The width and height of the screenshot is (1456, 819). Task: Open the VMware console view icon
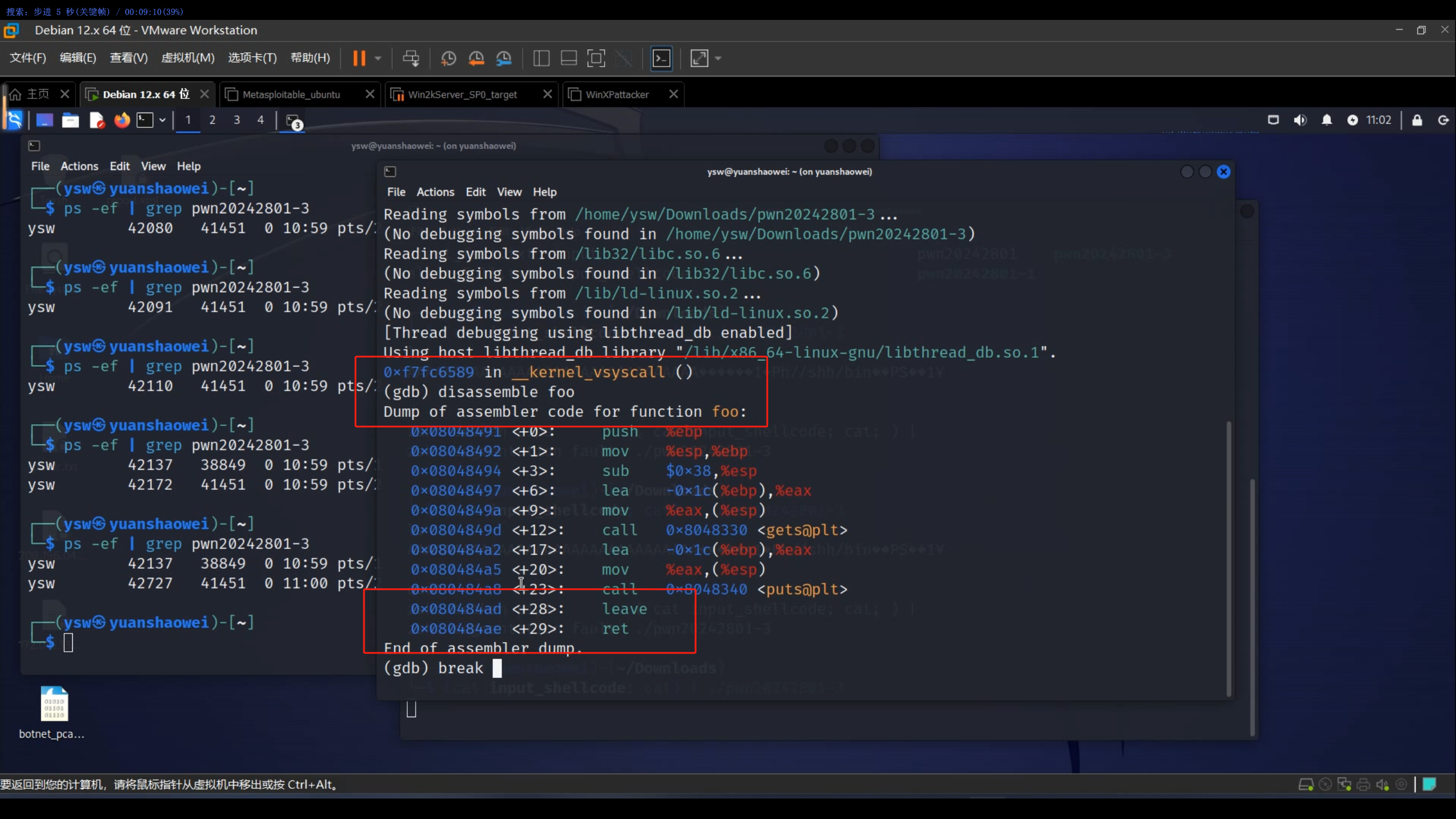pyautogui.click(x=661, y=58)
